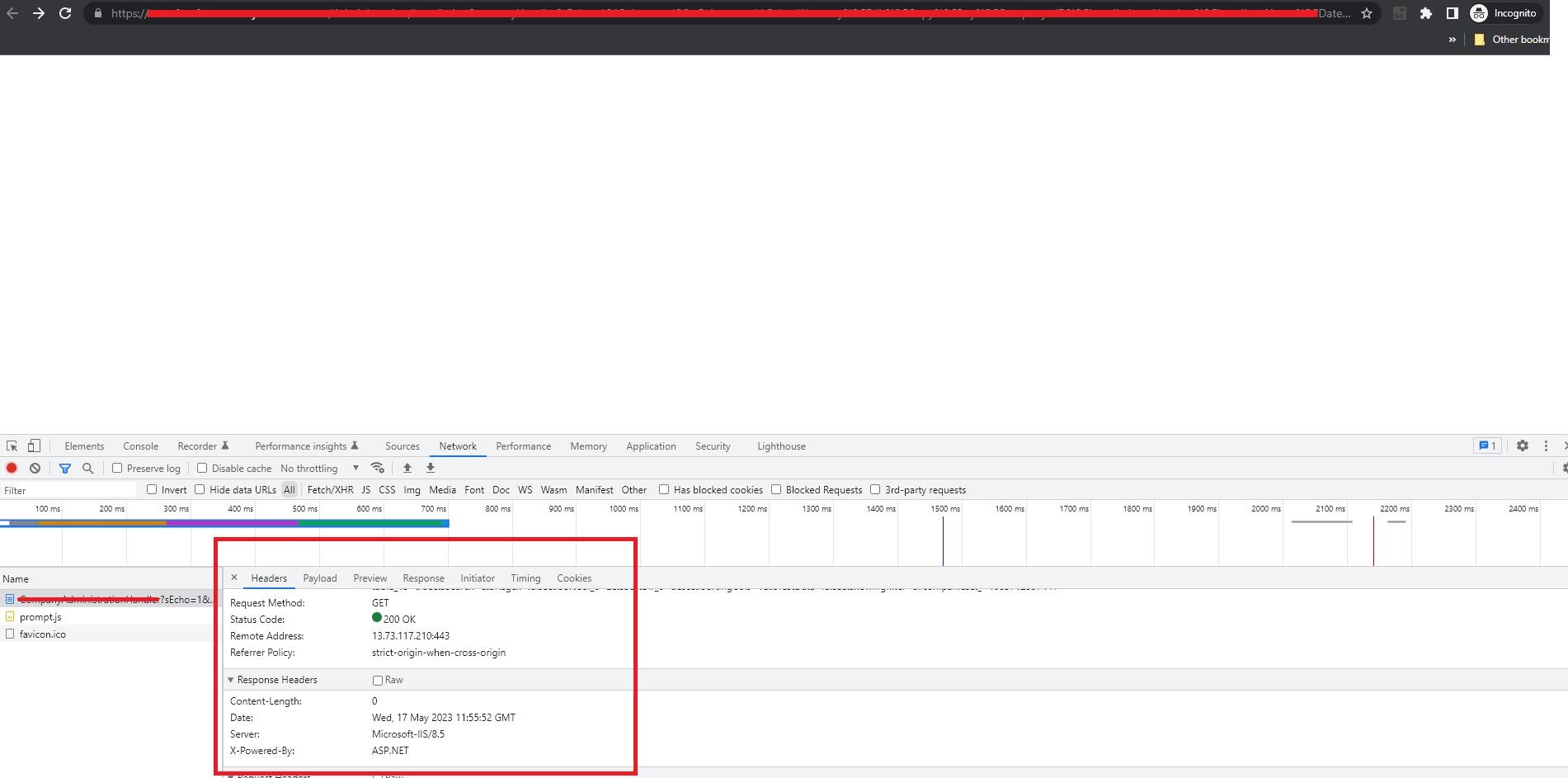1568x778 pixels.
Task: Open the Issues panel showing 1 issue
Action: (x=1487, y=446)
